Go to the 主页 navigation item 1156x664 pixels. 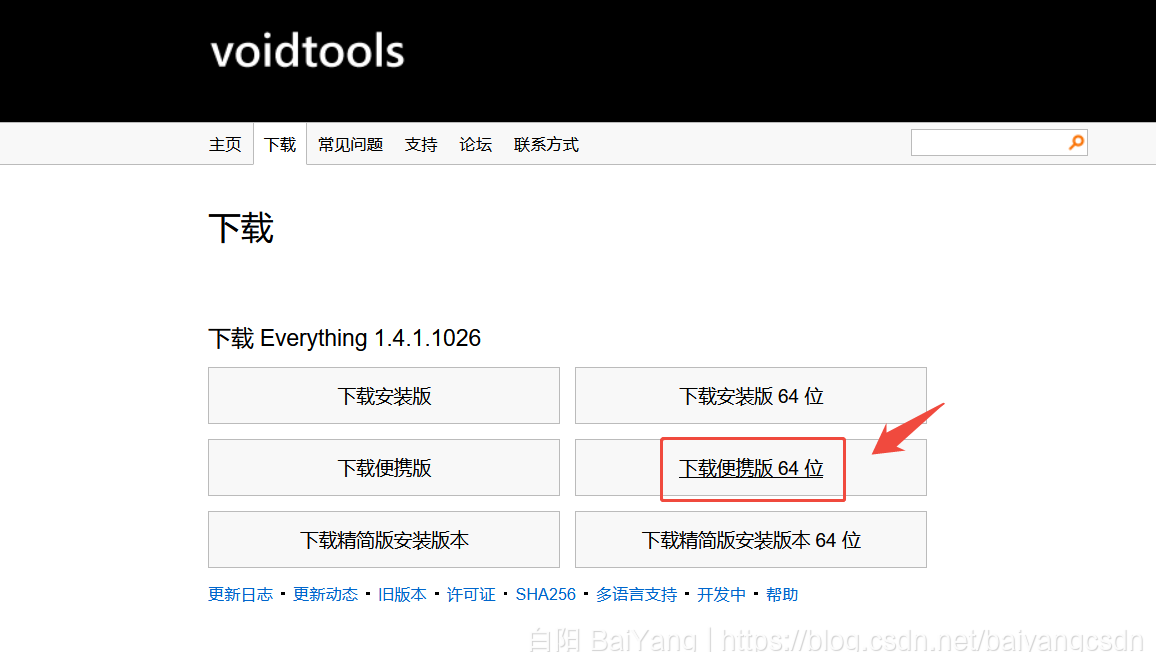pyautogui.click(x=225, y=144)
